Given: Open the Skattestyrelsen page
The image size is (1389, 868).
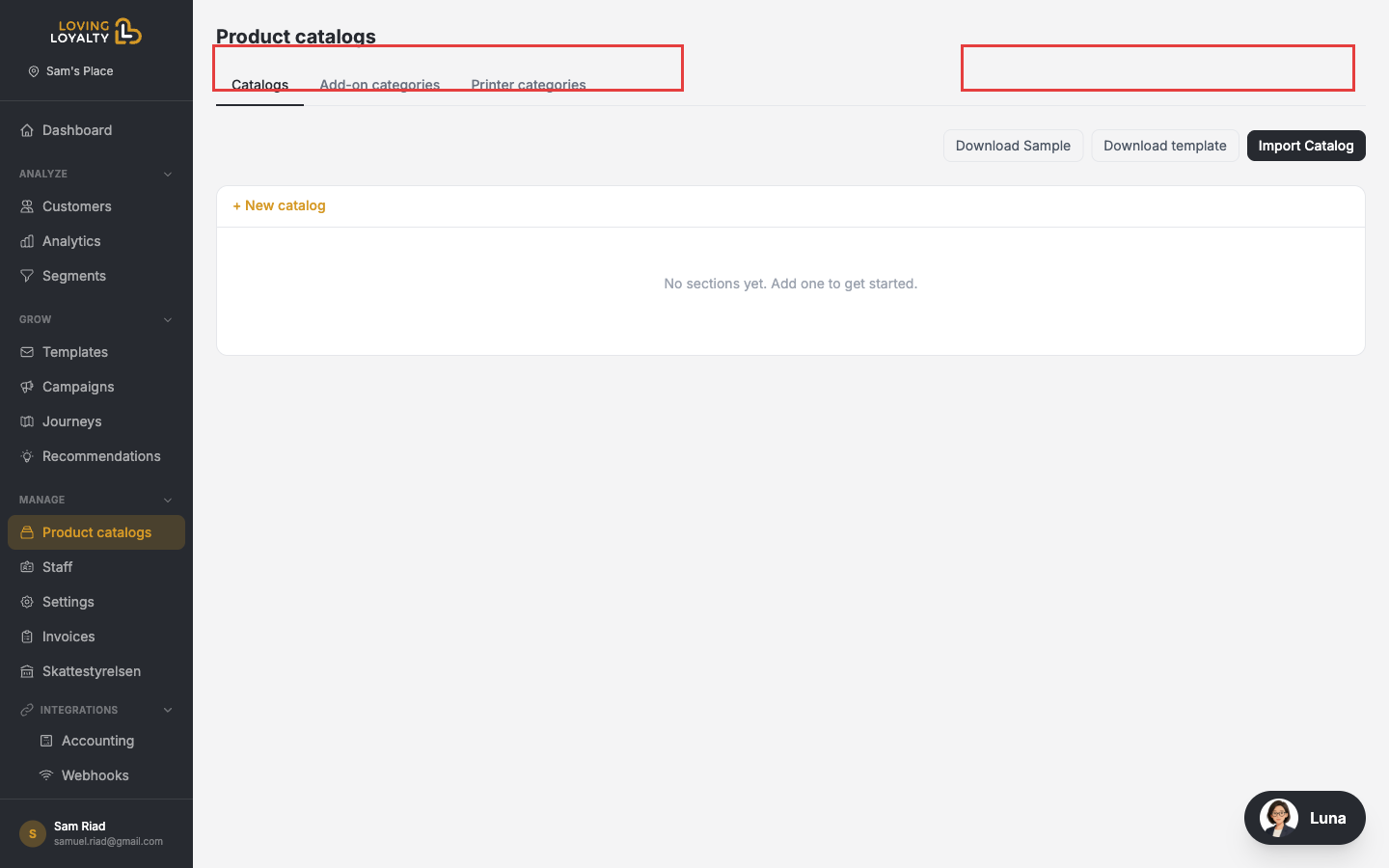Looking at the screenshot, I should coord(96,671).
